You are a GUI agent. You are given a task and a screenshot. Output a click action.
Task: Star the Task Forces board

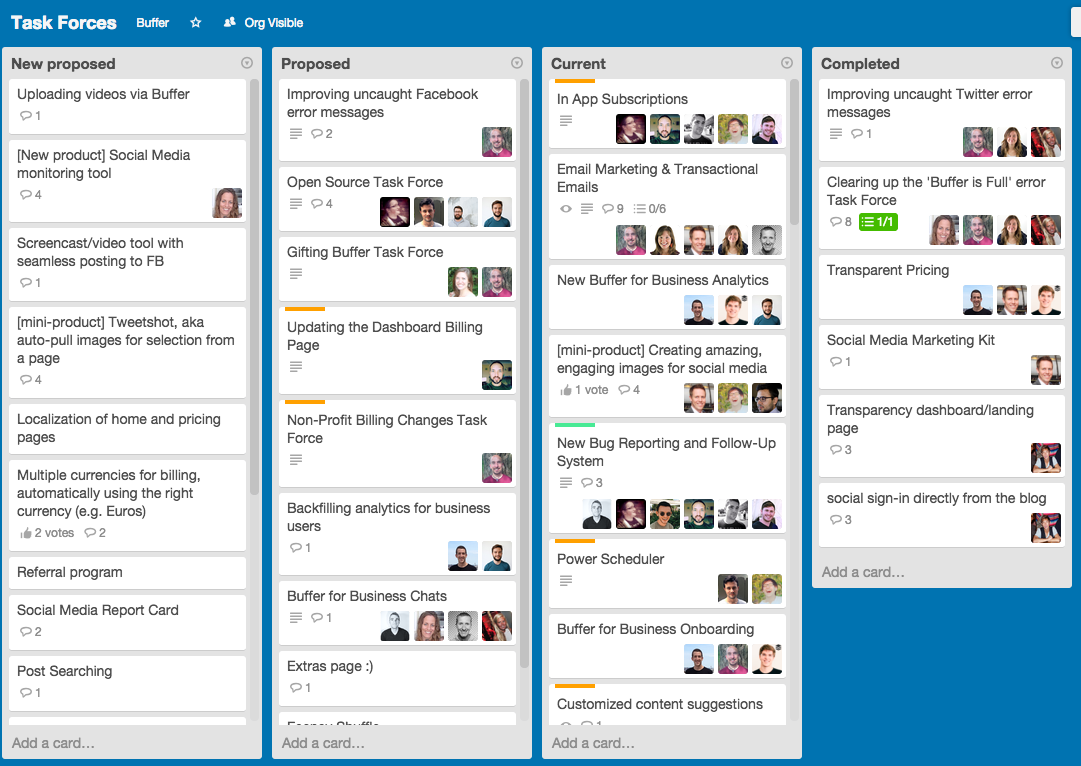point(196,23)
